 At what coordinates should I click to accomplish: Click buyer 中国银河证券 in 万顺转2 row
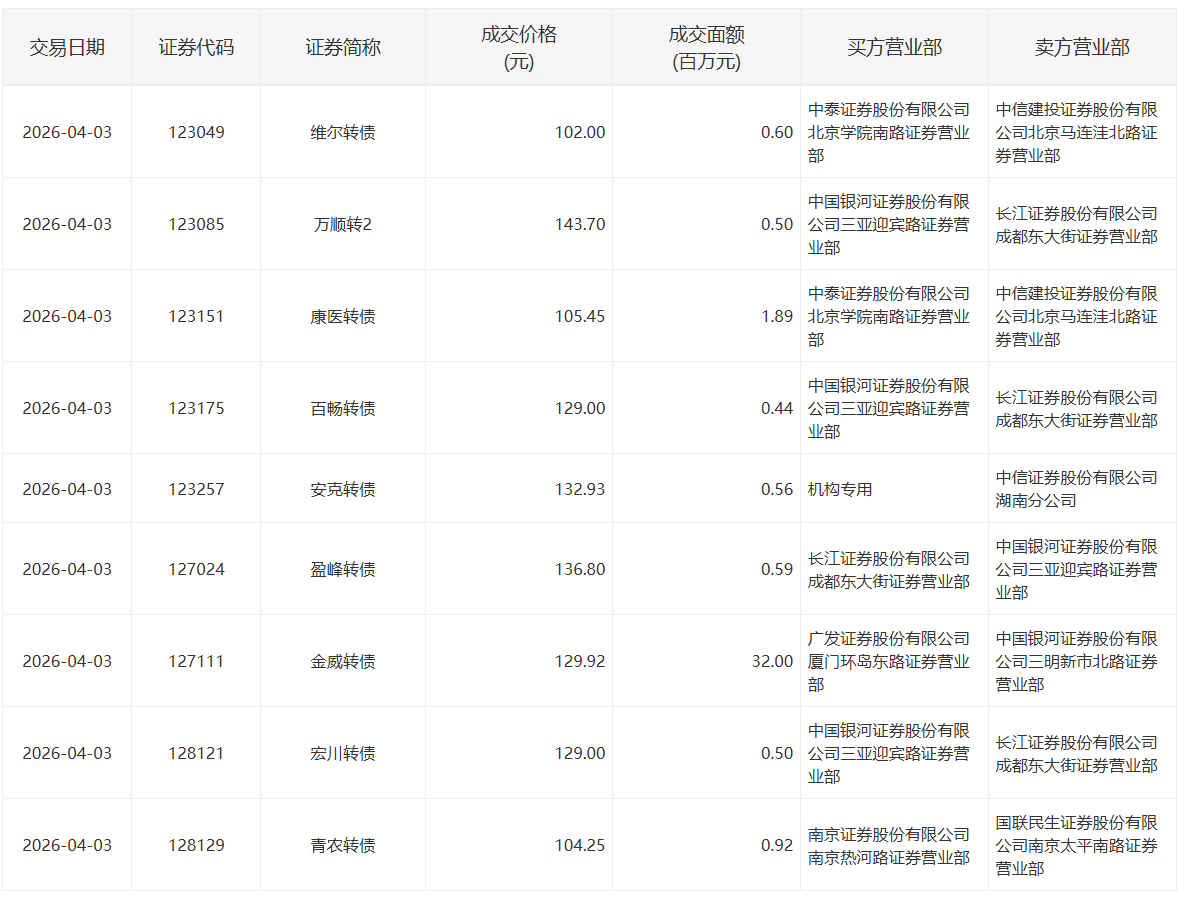click(889, 224)
